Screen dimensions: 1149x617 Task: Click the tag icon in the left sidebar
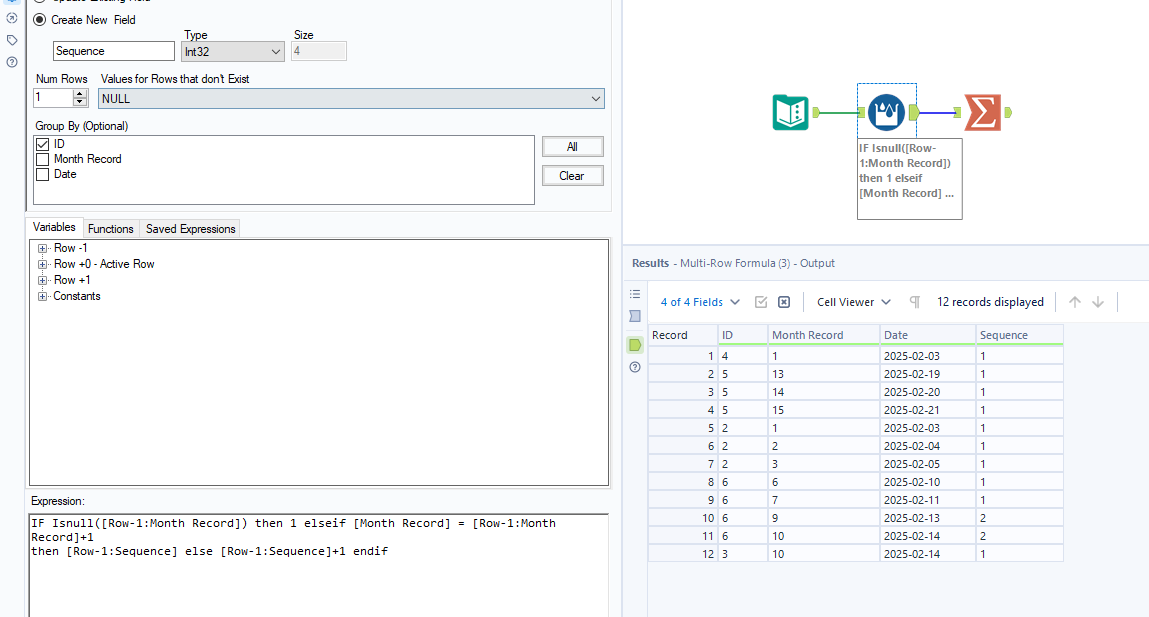tap(11, 40)
